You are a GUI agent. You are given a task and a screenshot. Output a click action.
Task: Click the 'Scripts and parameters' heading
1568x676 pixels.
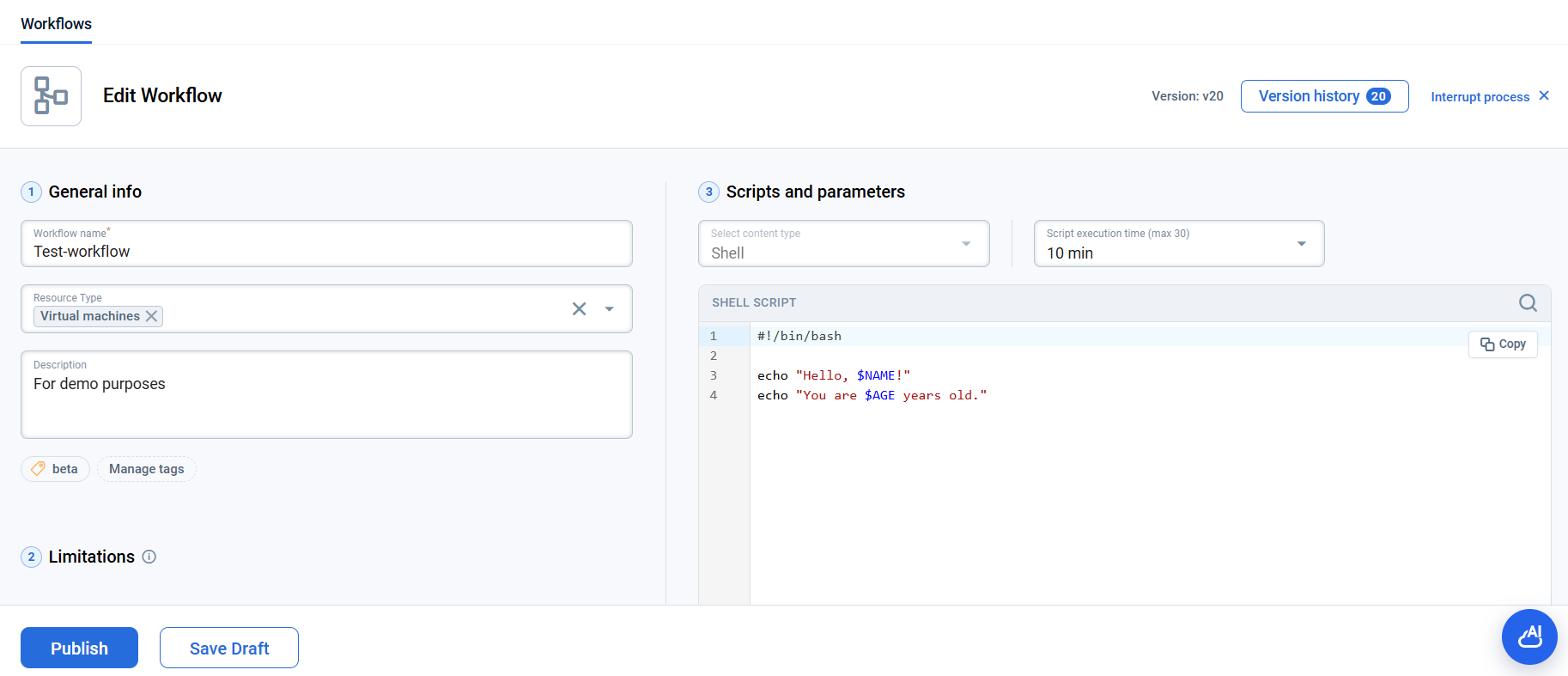(816, 192)
